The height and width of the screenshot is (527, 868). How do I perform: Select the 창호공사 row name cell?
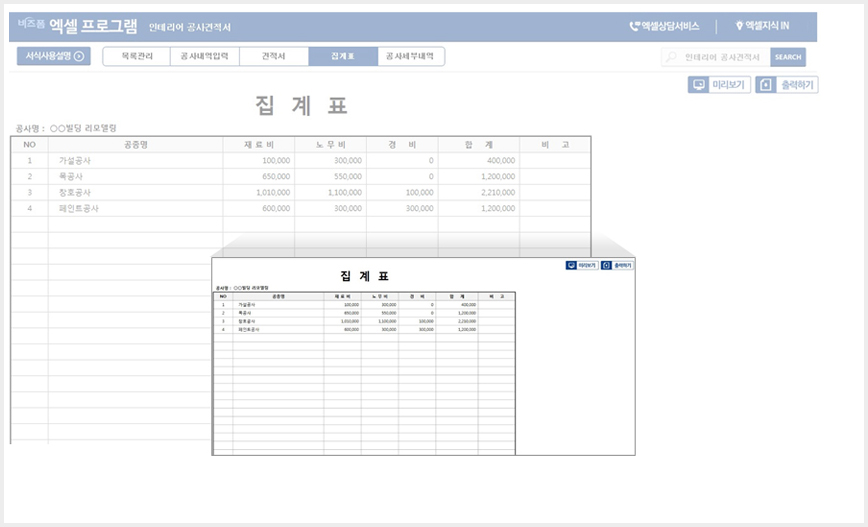coord(136,193)
